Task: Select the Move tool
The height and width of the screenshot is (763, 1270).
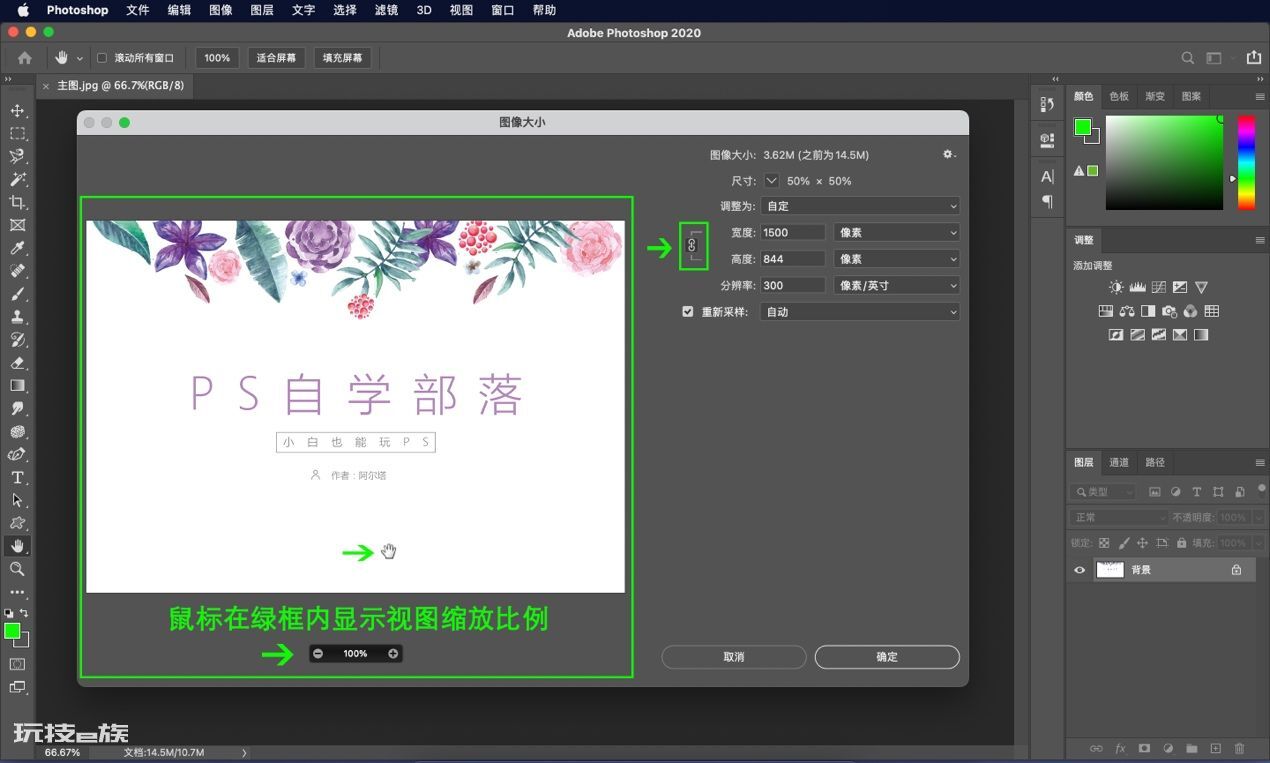Action: click(17, 110)
